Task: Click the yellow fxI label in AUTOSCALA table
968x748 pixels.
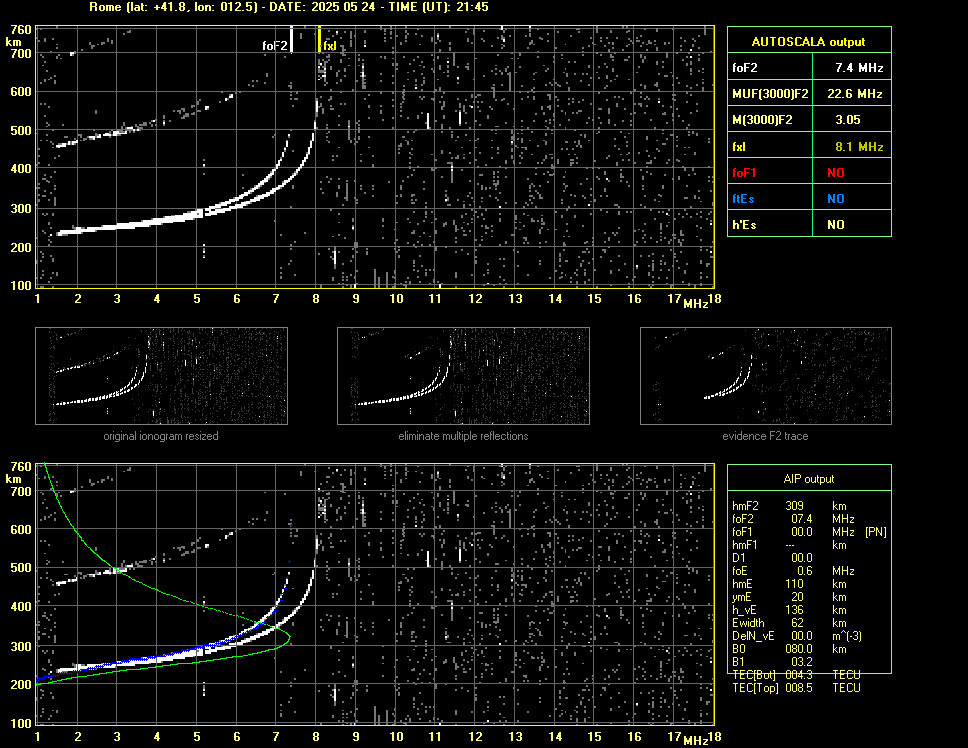Action: pyautogui.click(x=739, y=147)
